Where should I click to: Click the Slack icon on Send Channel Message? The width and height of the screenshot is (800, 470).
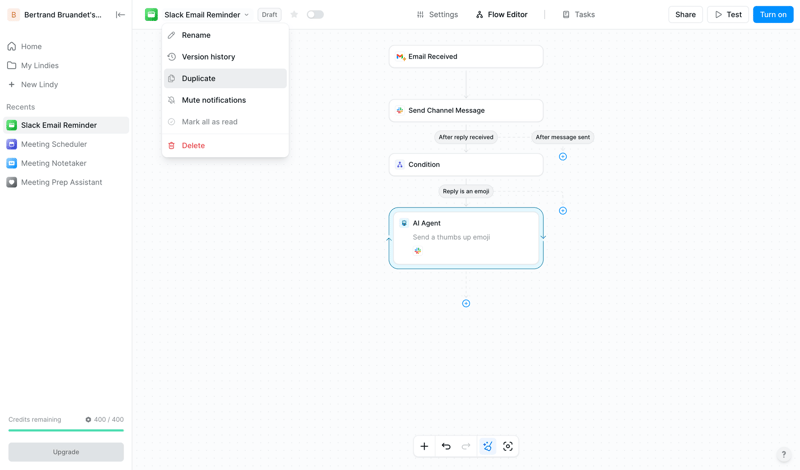pos(400,111)
